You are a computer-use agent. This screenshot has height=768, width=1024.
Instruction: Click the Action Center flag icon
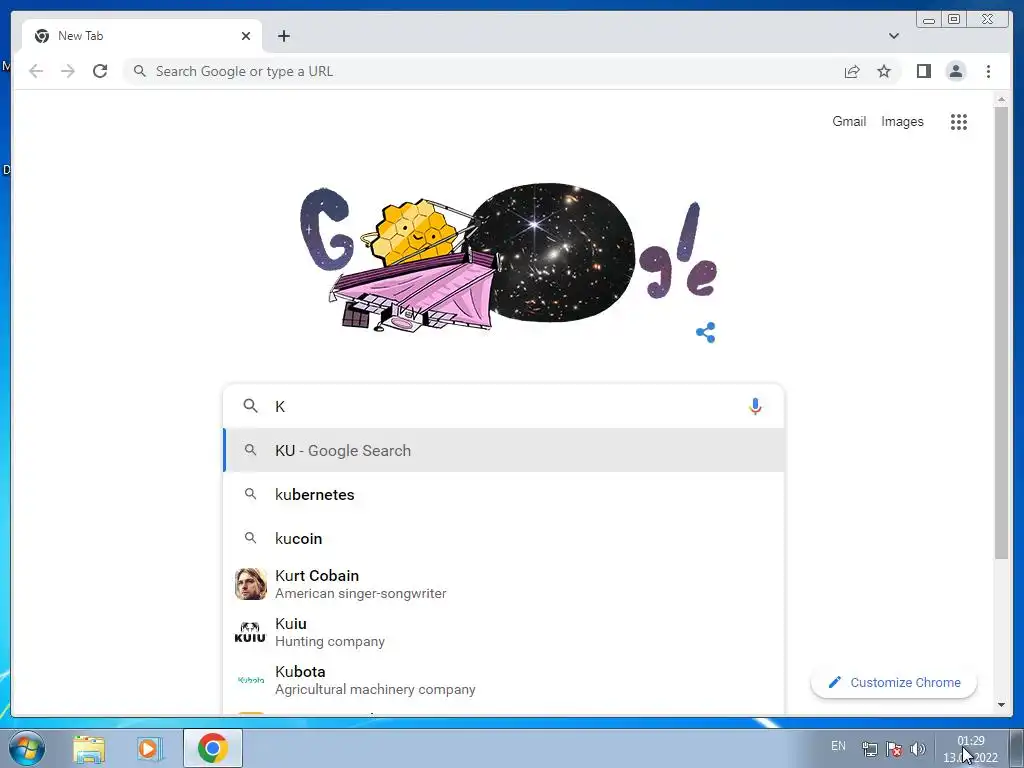point(894,748)
